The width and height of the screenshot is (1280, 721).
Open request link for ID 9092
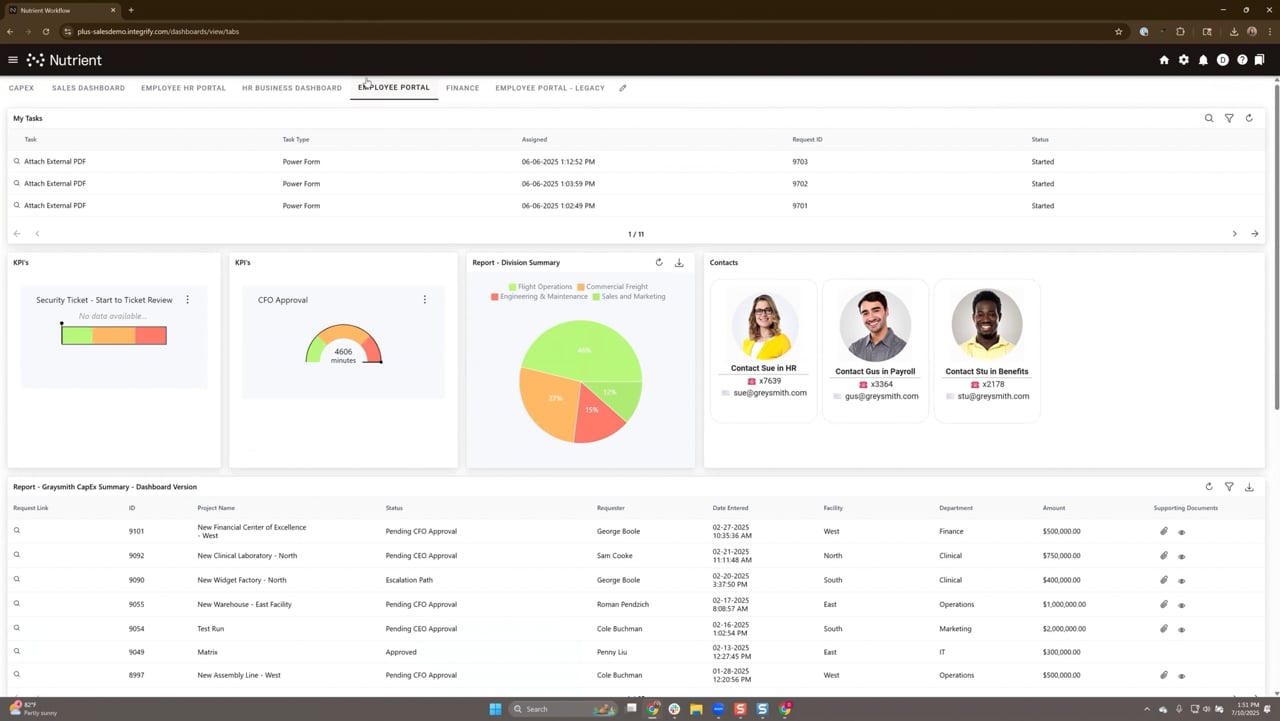[17, 555]
